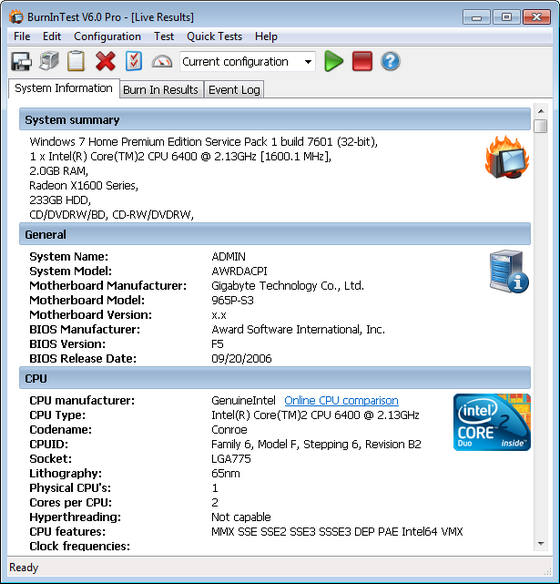Click the System summary section header
Viewport: 560px width, 584px height.
pos(275,120)
